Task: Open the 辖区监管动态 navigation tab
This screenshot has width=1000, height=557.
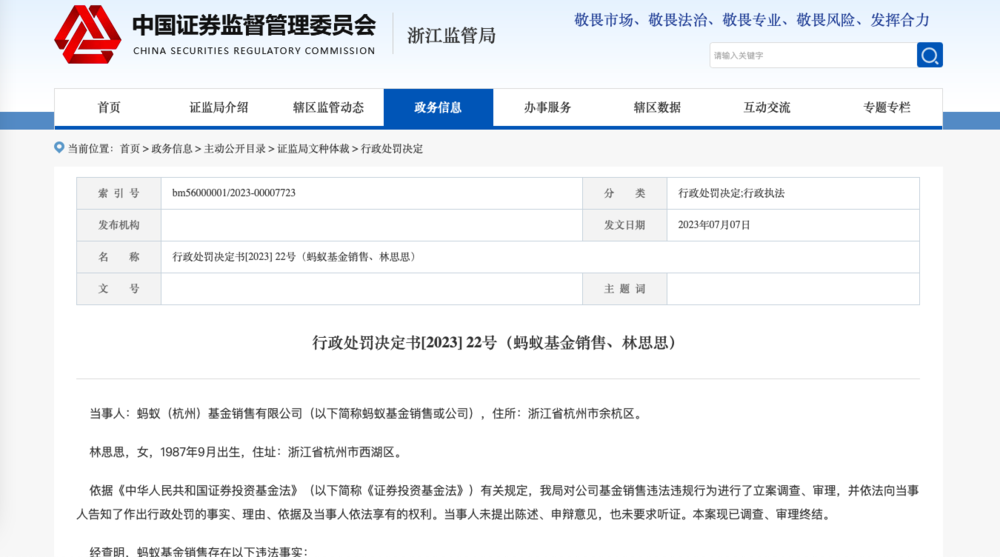Action: tap(328, 108)
